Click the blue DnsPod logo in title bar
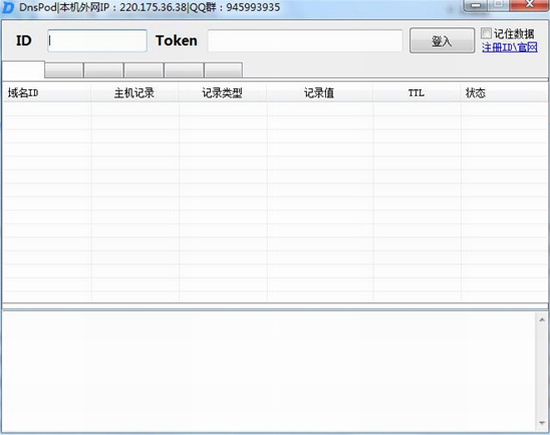550x435 pixels. (7, 8)
